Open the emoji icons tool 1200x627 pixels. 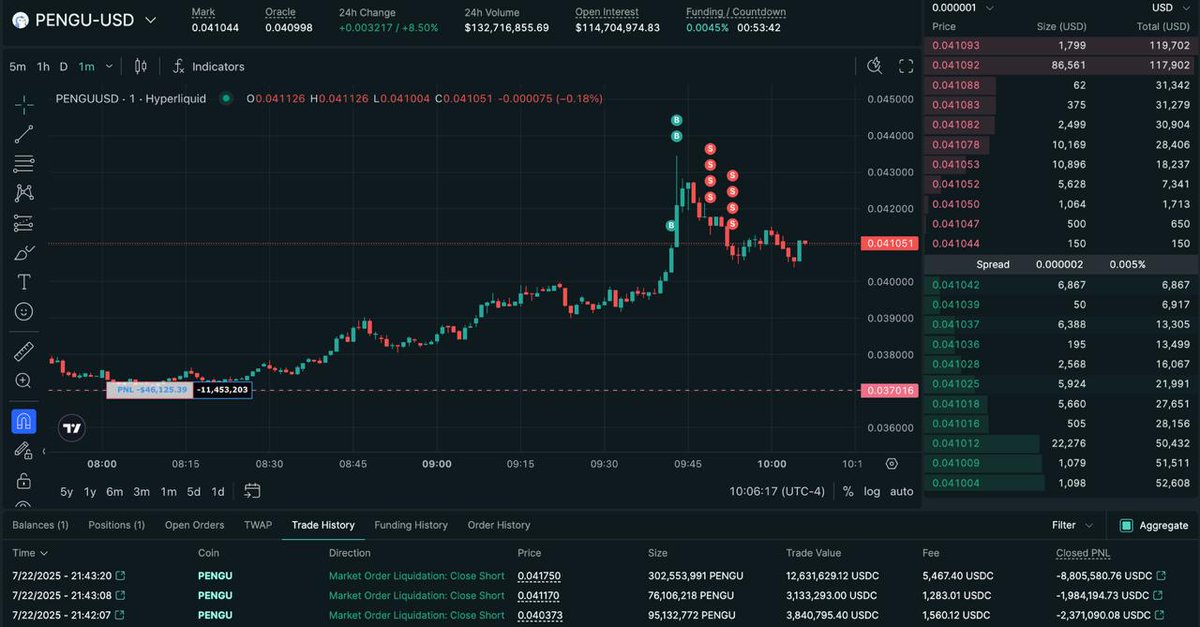click(x=24, y=312)
